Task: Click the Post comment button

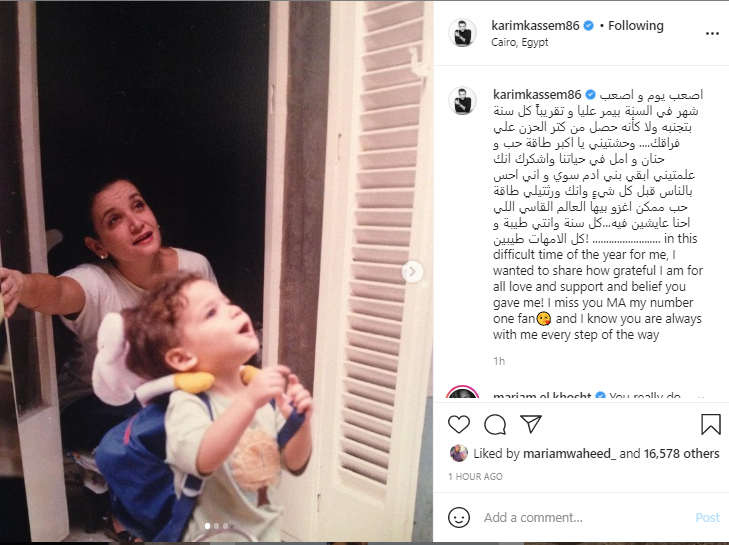Action: coord(707,518)
